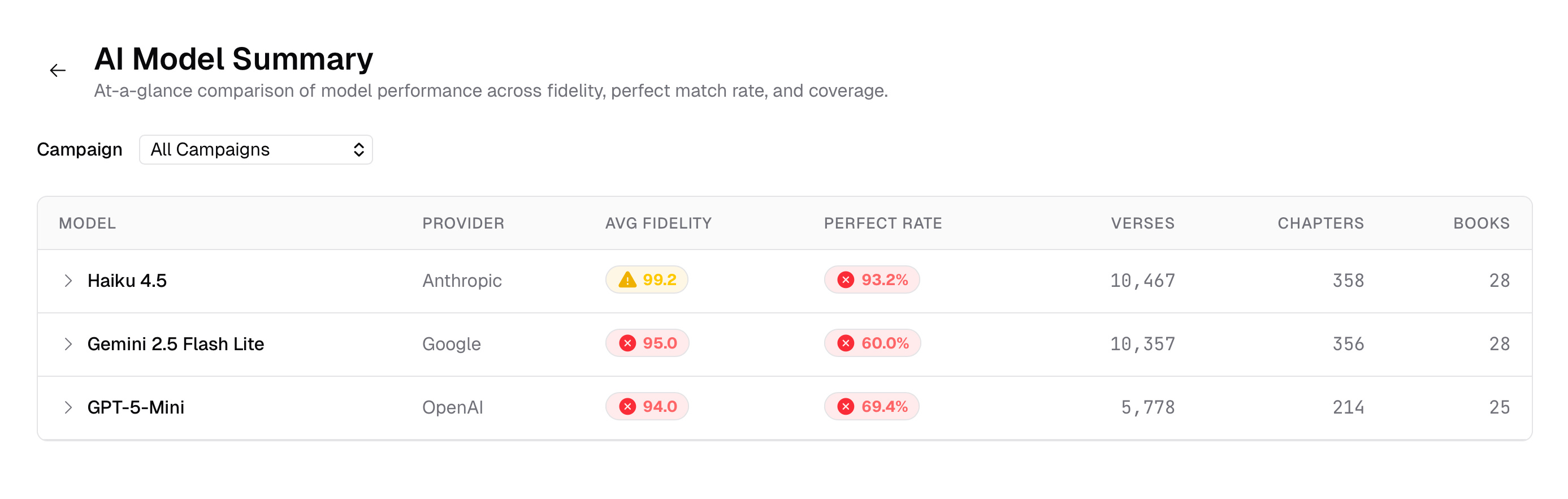Image resolution: width=1568 pixels, height=499 pixels.
Task: Click the error icon beside 60.0%
Action: (846, 343)
